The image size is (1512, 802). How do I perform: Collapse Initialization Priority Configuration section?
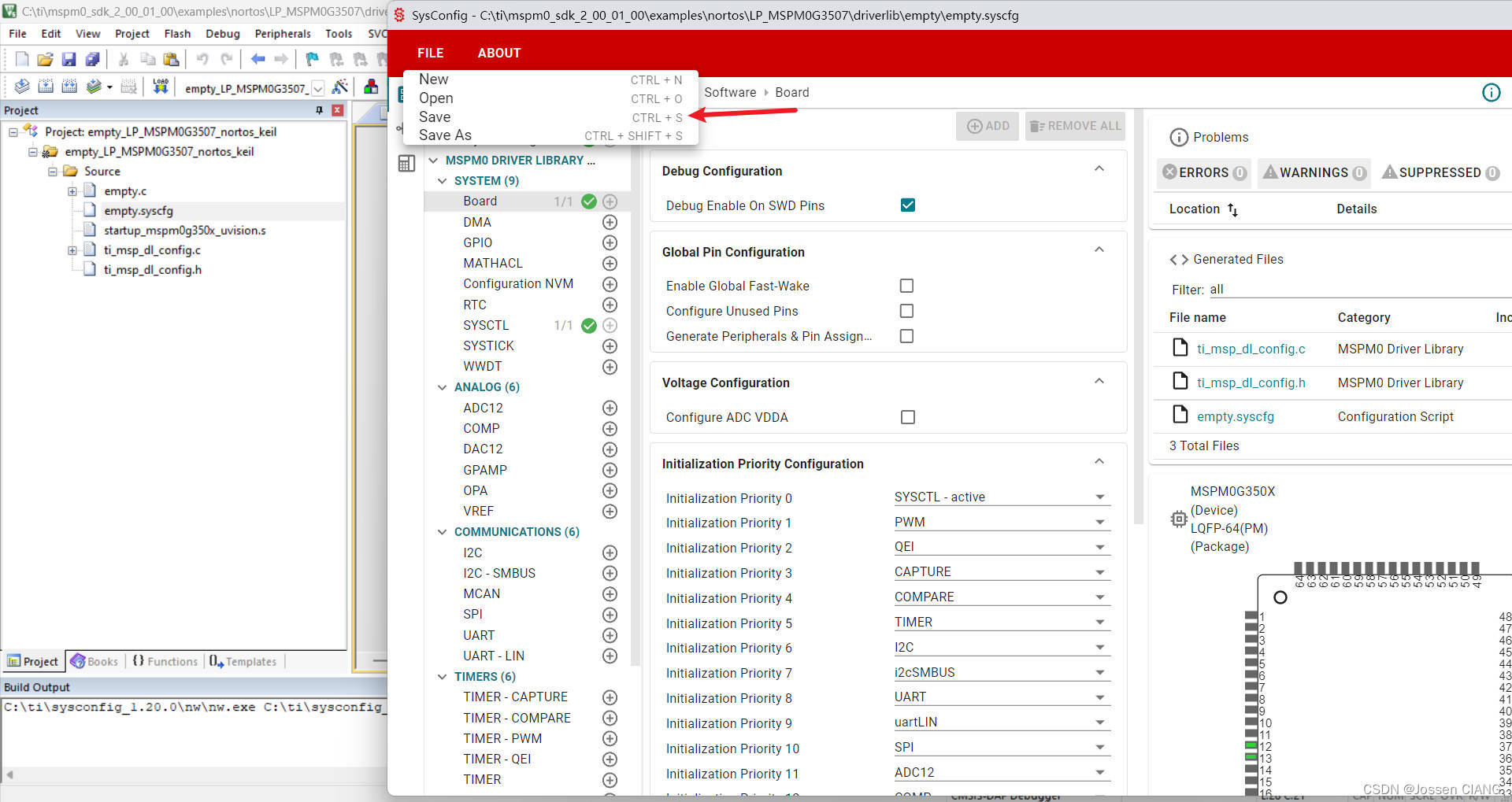[x=1099, y=462]
